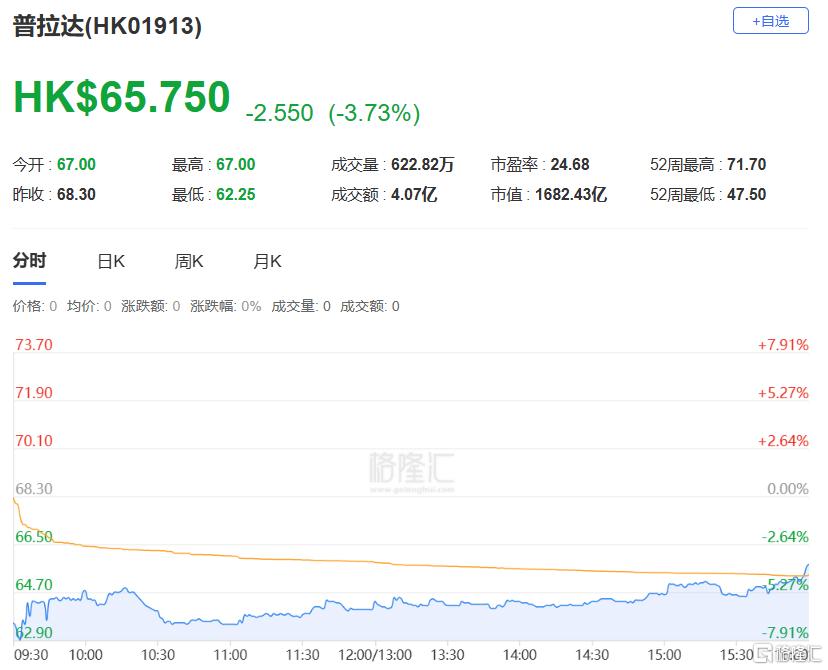828x670 pixels.
Task: Click the 市值 value 1682.43亿
Action: pyautogui.click(x=571, y=194)
